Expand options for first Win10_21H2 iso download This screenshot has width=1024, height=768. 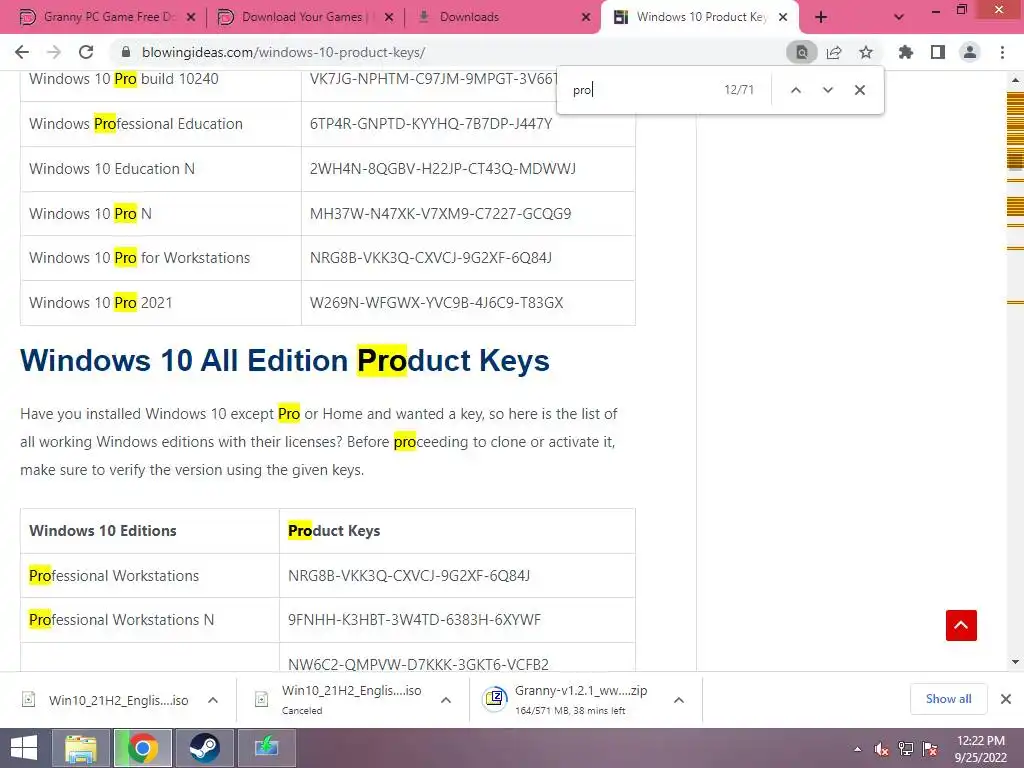pos(213,700)
